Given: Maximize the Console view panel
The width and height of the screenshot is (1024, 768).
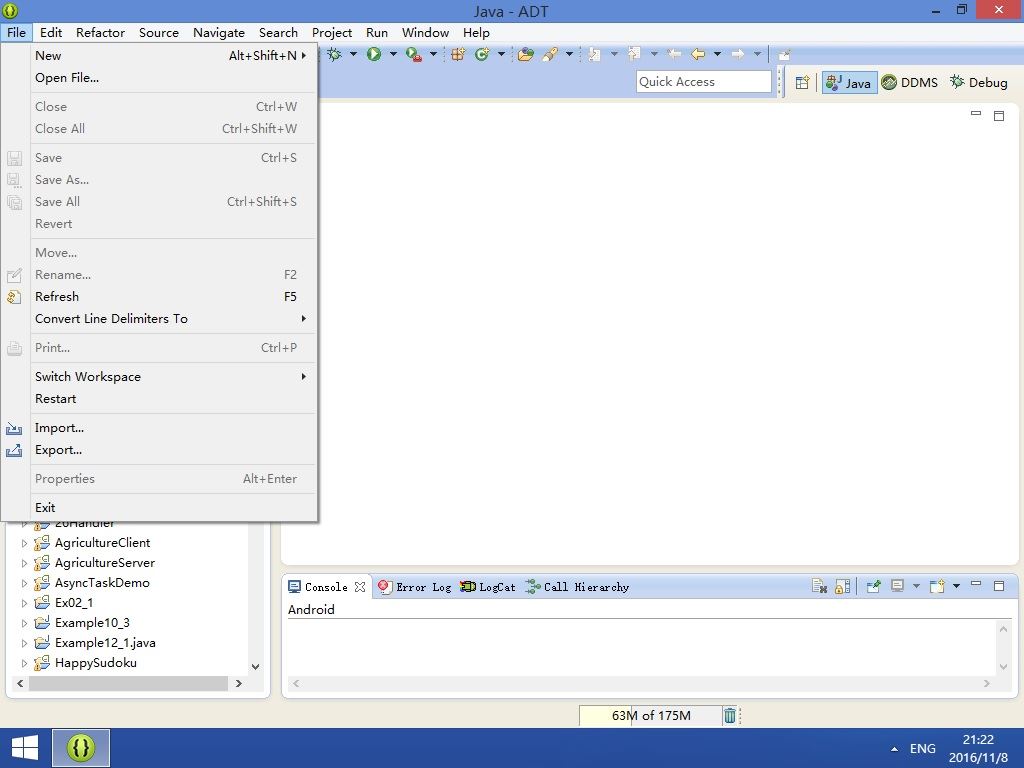Looking at the screenshot, I should pos(999,586).
